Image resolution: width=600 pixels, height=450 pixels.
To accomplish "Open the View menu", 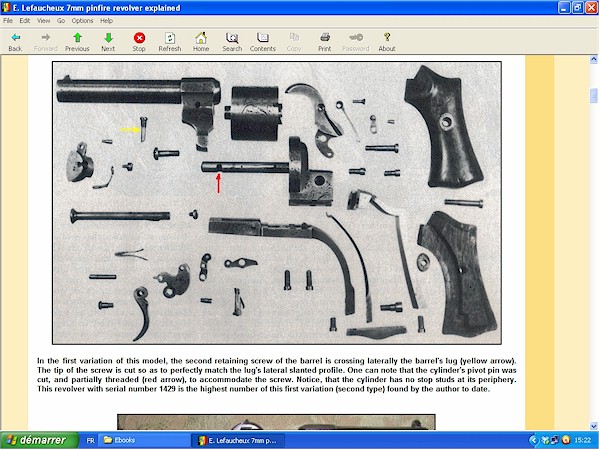I will 43,21.
